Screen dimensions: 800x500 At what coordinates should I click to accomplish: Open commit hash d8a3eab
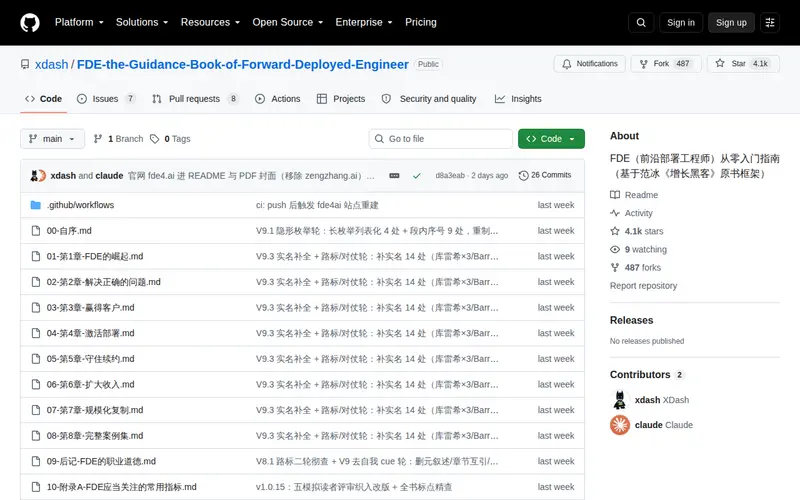point(450,176)
